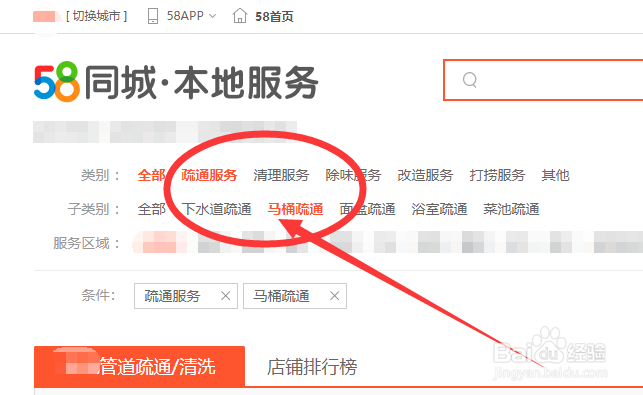Select 全部 in the 子类别 row
Image resolution: width=643 pixels, height=395 pixels.
(x=151, y=209)
